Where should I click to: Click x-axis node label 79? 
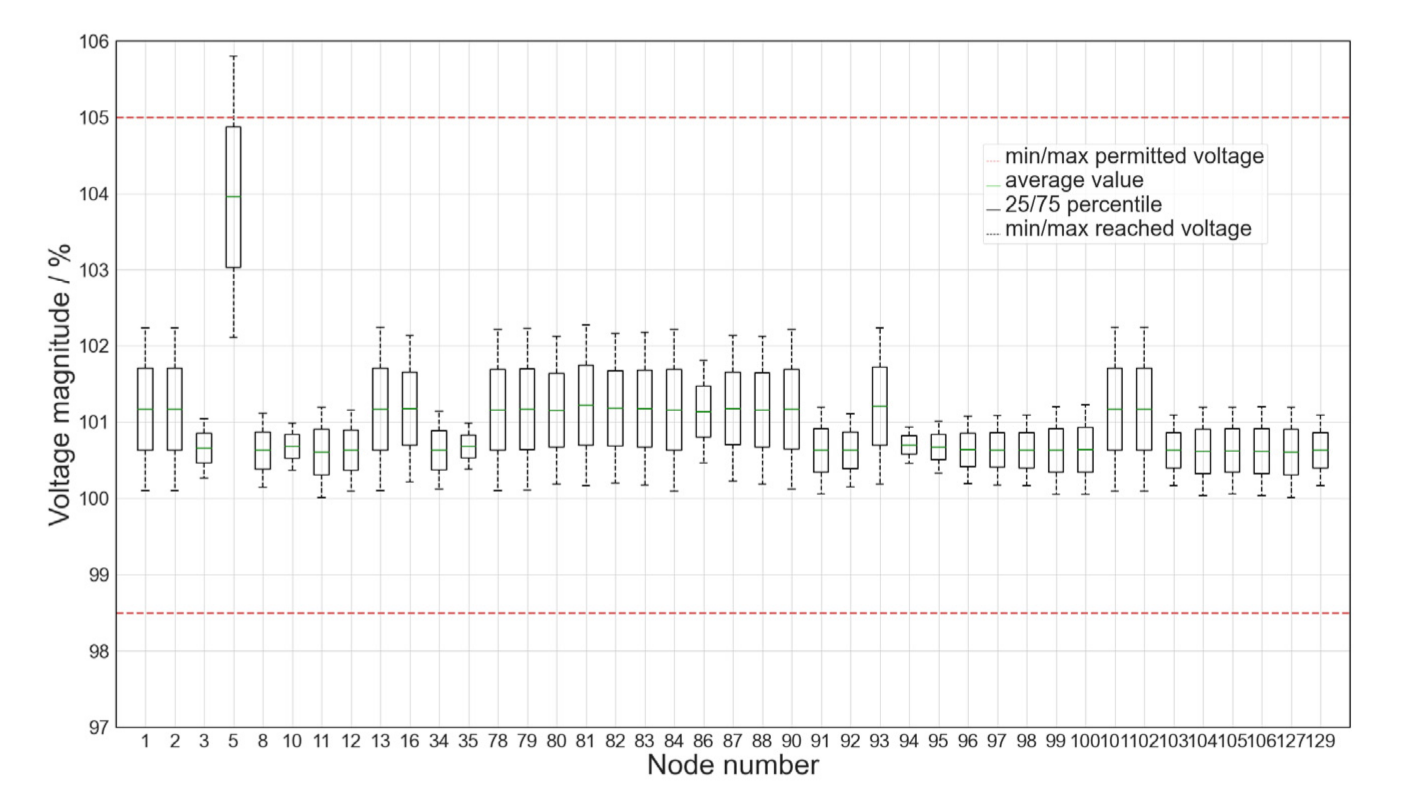point(527,742)
